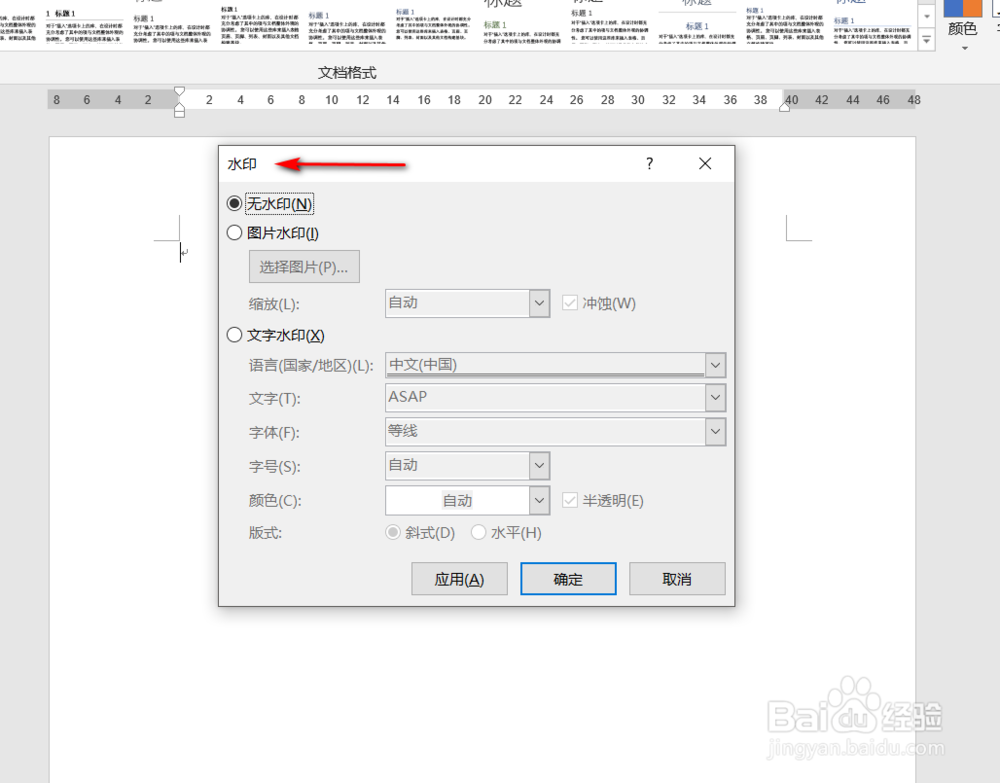Select the 无水印(N) radio button
This screenshot has width=1000, height=783.
pyautogui.click(x=234, y=203)
